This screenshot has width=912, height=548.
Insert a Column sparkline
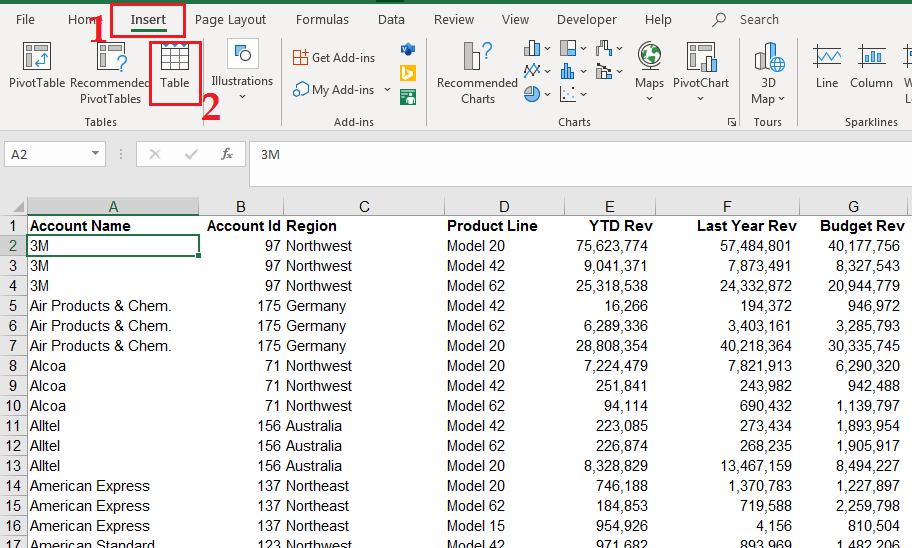tap(871, 65)
